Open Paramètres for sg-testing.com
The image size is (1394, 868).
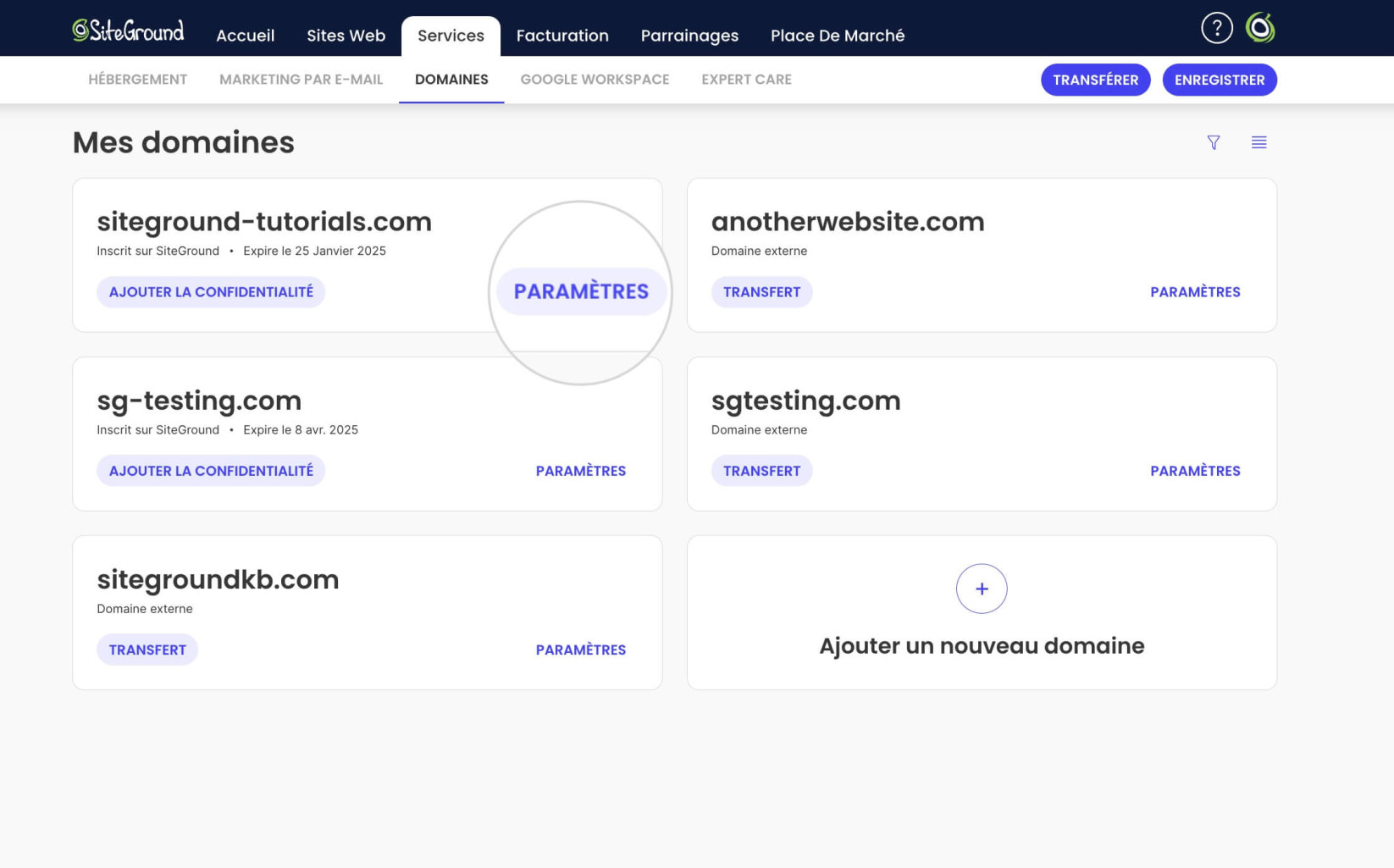pyautogui.click(x=581, y=471)
